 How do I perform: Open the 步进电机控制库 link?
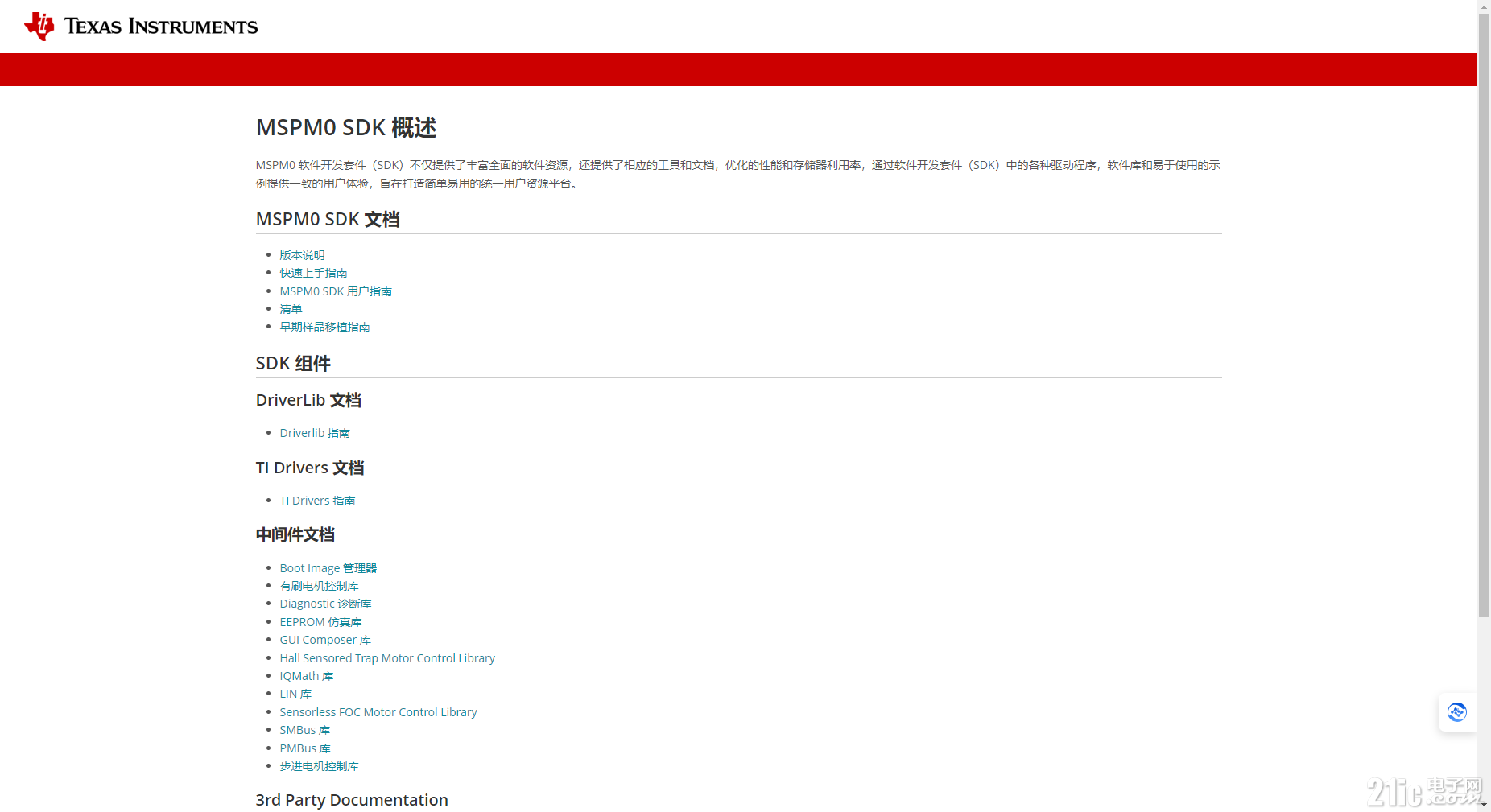(x=319, y=766)
